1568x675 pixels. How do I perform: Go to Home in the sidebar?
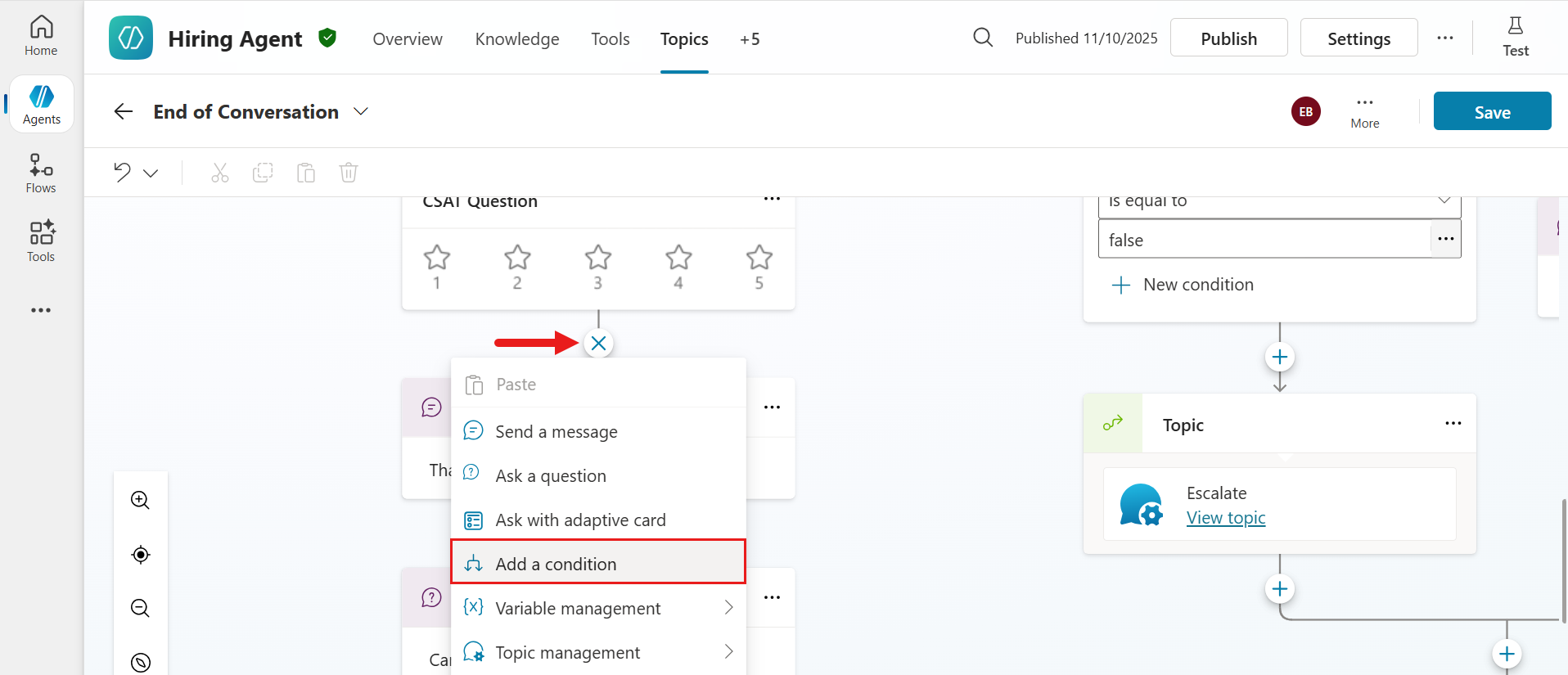pos(41,37)
